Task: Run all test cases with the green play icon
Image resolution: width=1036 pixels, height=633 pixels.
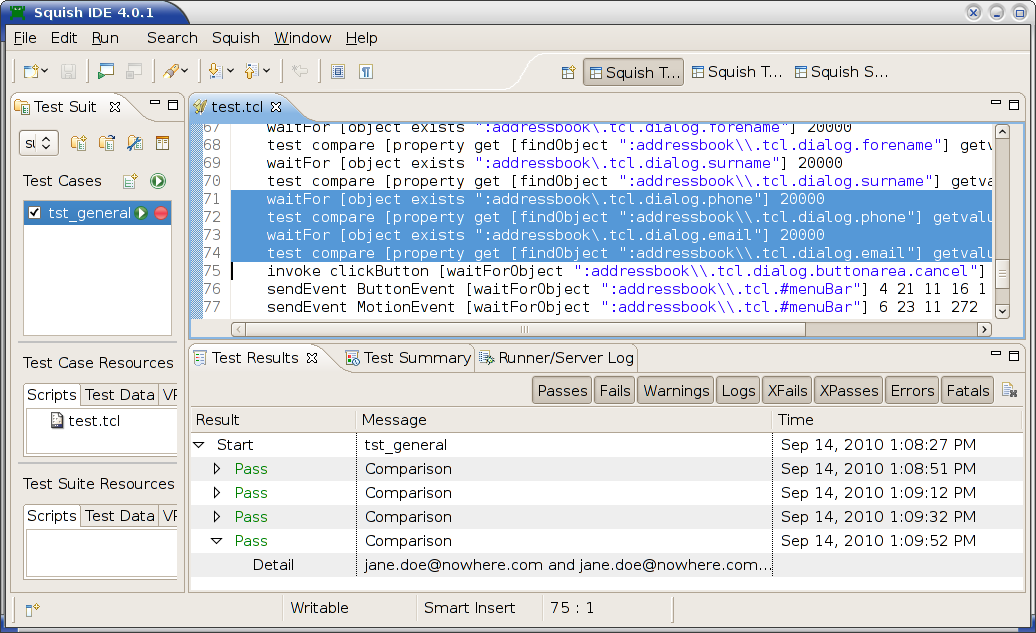Action: pos(157,181)
